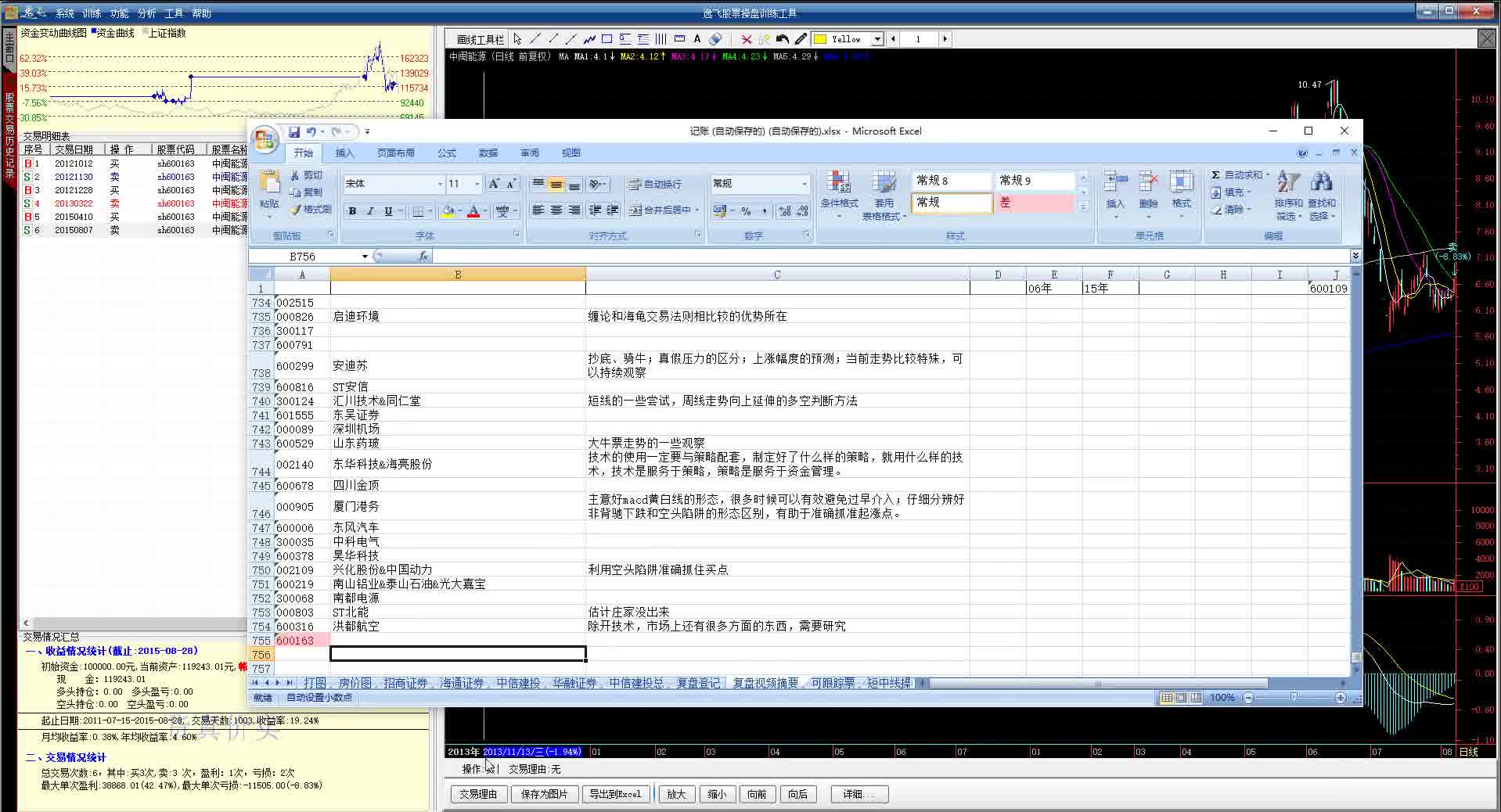Viewport: 1501px width, 812px height.
Task: Select the pencil tool in drawing toolbar
Action: [800, 39]
